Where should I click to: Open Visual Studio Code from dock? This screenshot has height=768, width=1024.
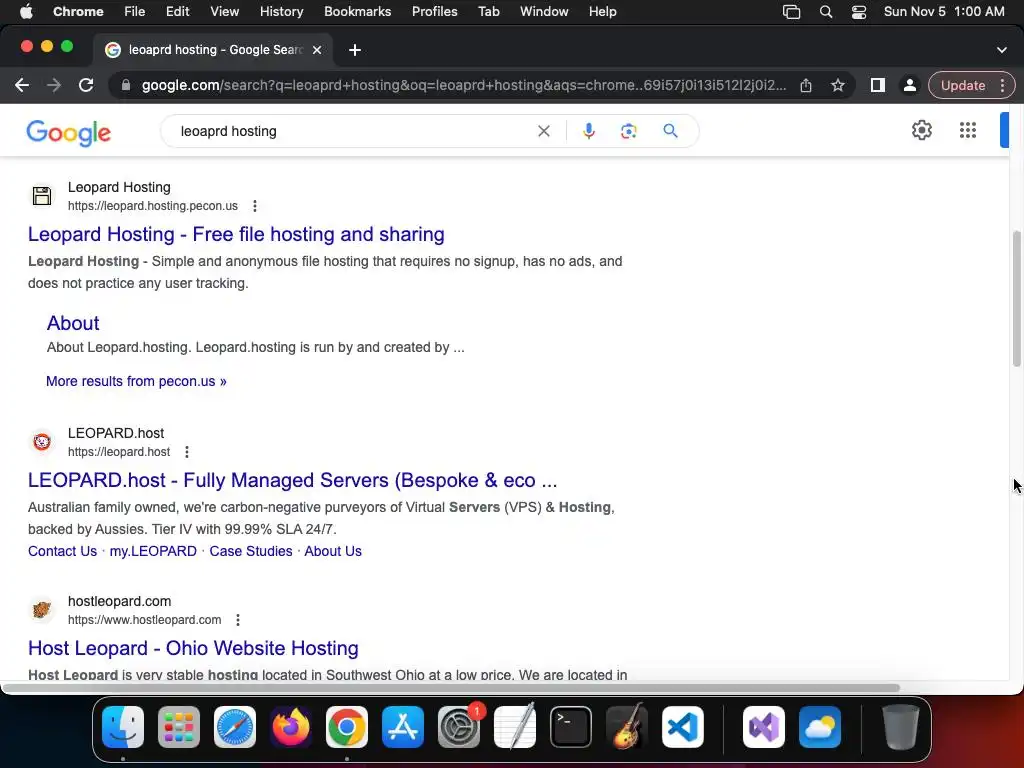[682, 727]
